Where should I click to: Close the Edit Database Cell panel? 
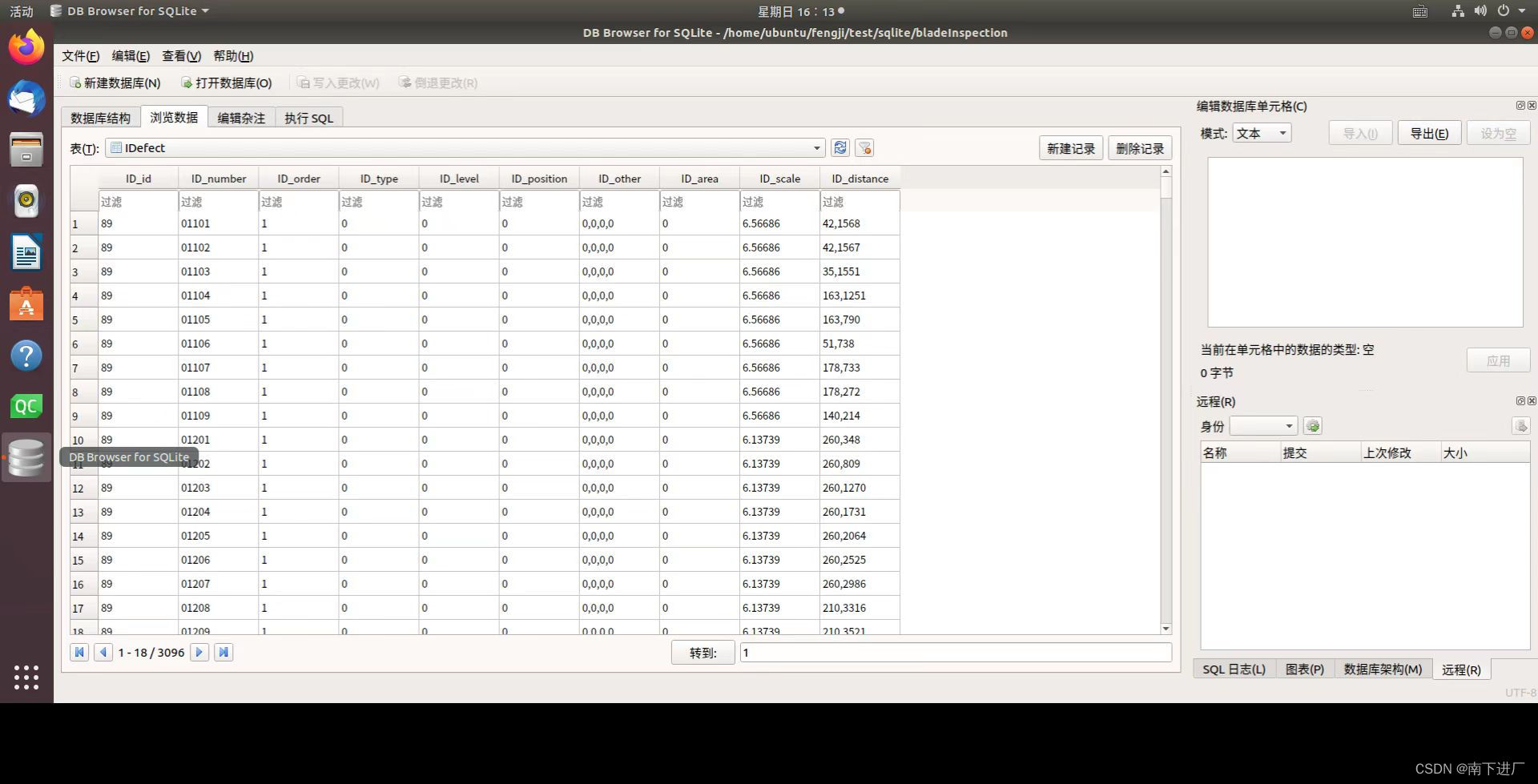(x=1532, y=106)
